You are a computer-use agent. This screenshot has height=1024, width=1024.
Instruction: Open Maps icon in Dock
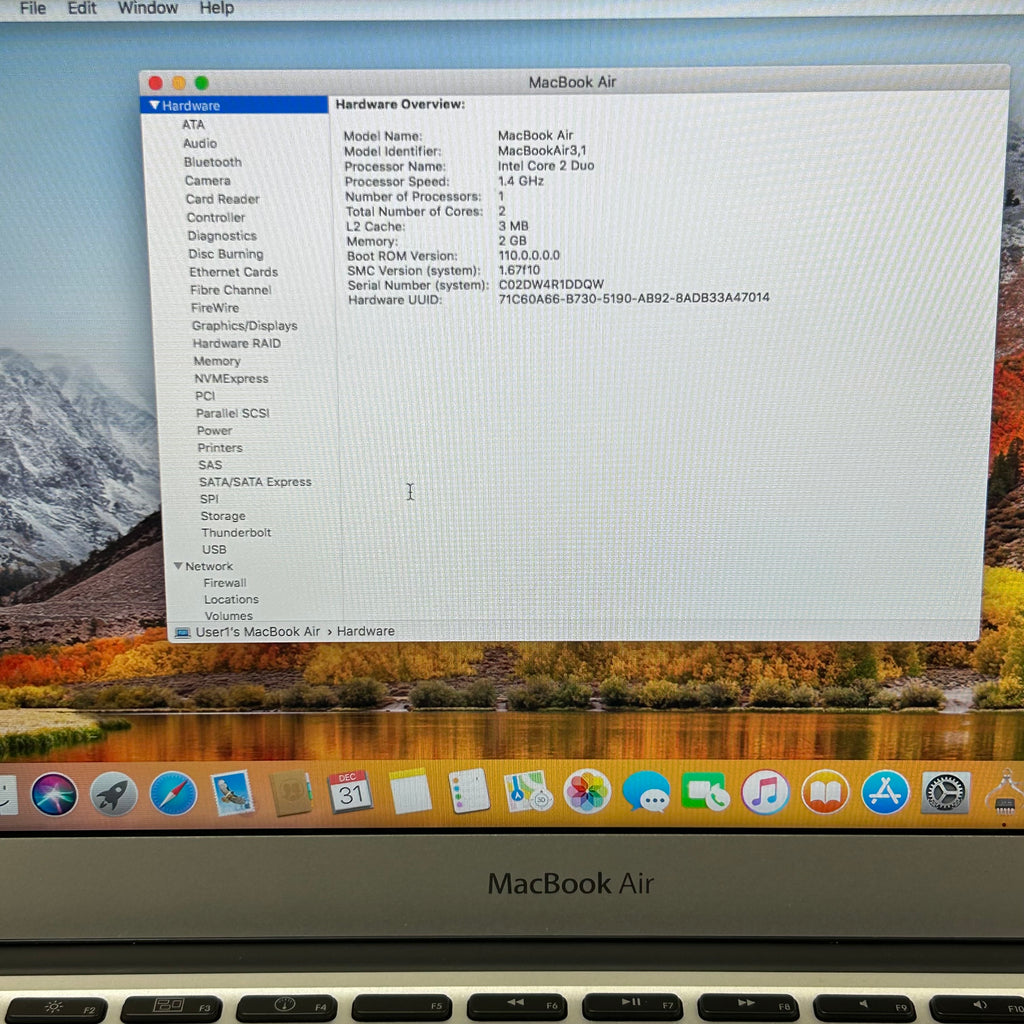click(528, 791)
